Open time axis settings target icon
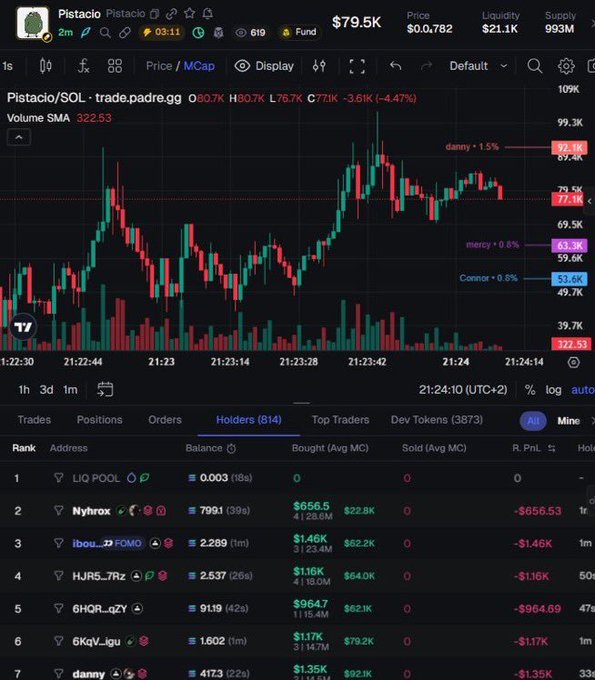The height and width of the screenshot is (680, 595). tap(573, 362)
